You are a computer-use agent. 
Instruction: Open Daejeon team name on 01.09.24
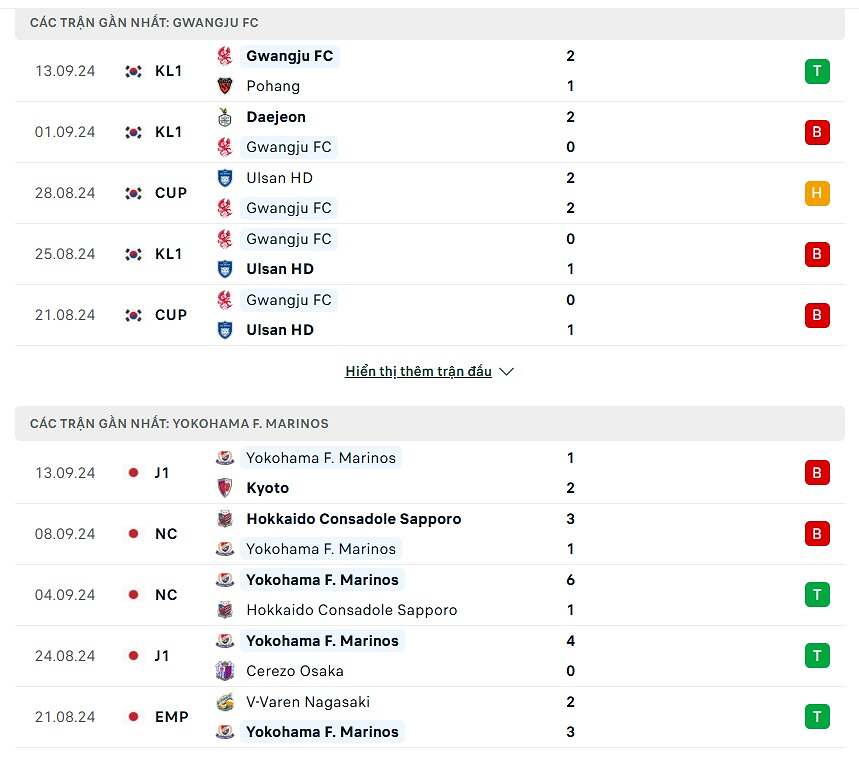(276, 117)
